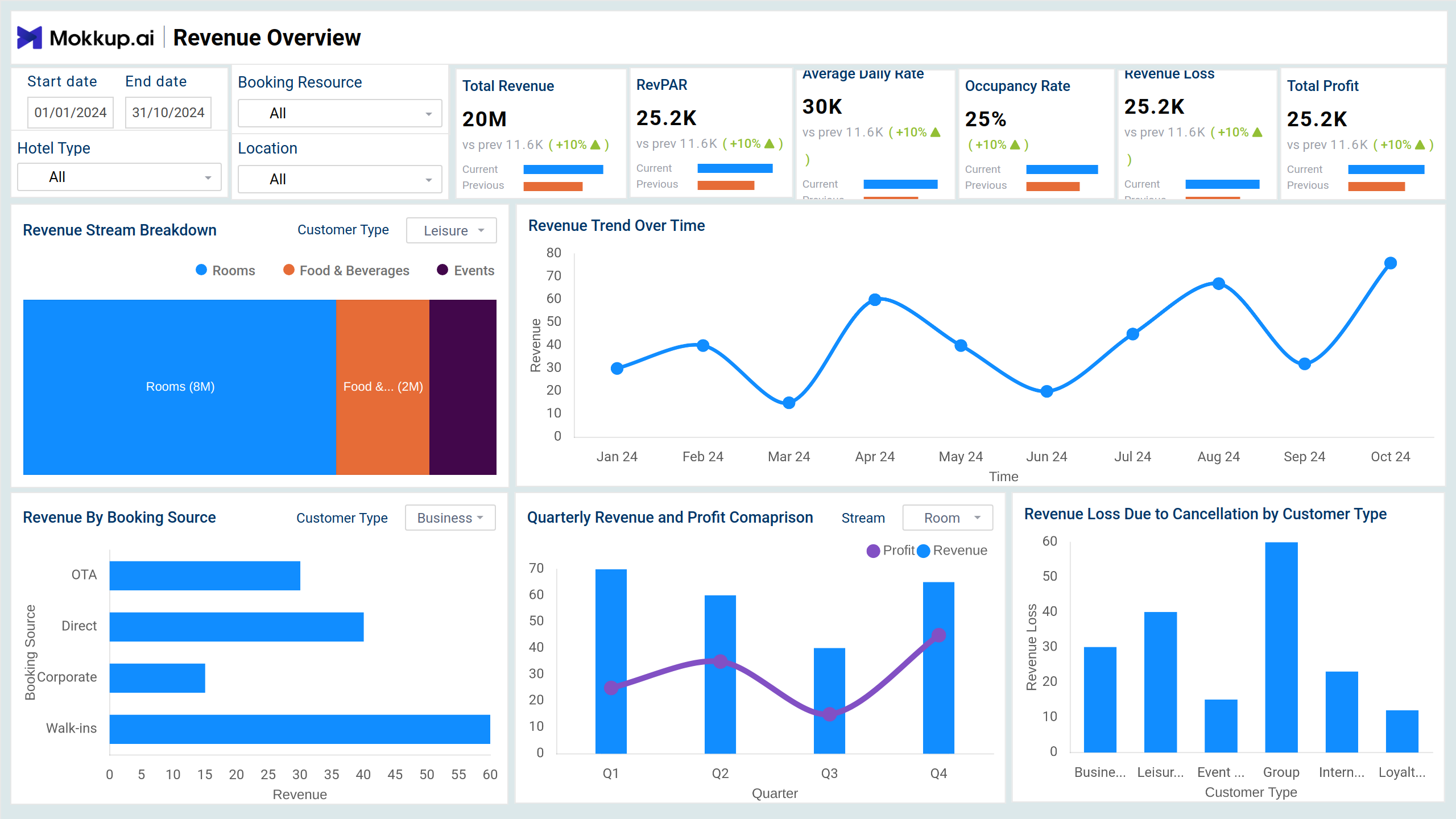Click the Q4 profit line marker
1456x819 pixels.
point(938,635)
